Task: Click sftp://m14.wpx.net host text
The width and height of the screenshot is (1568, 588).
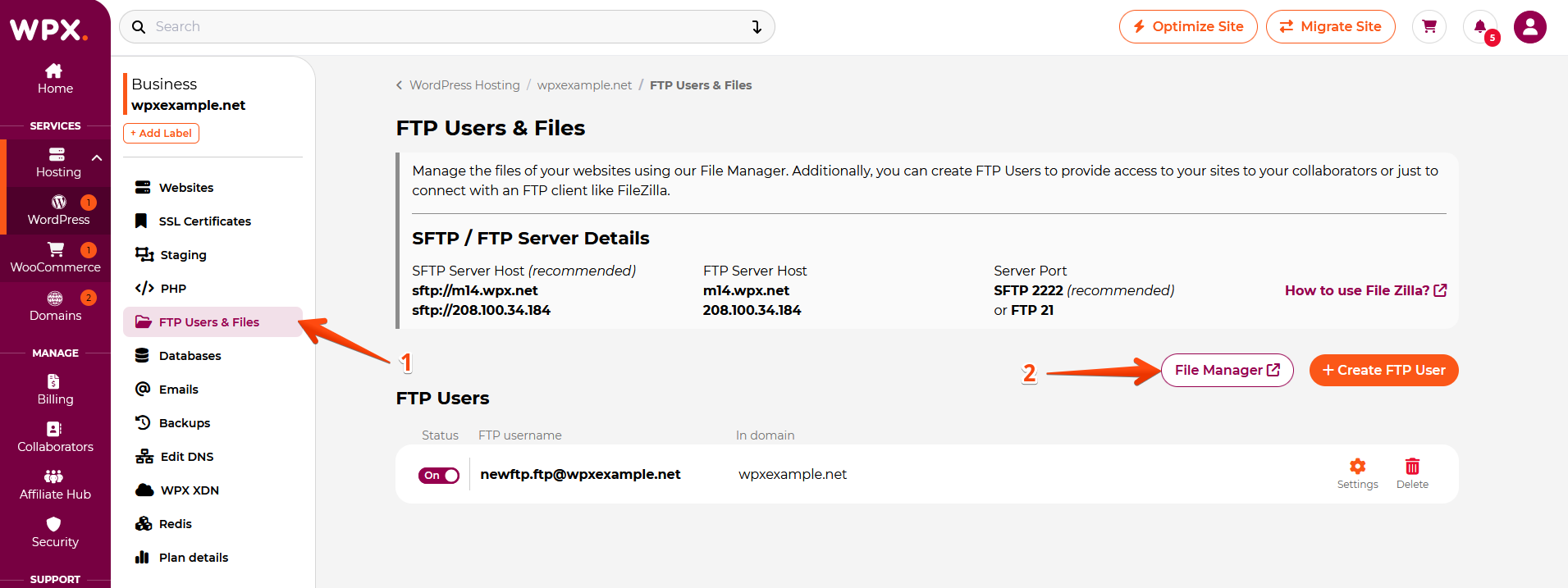Action: (x=475, y=290)
